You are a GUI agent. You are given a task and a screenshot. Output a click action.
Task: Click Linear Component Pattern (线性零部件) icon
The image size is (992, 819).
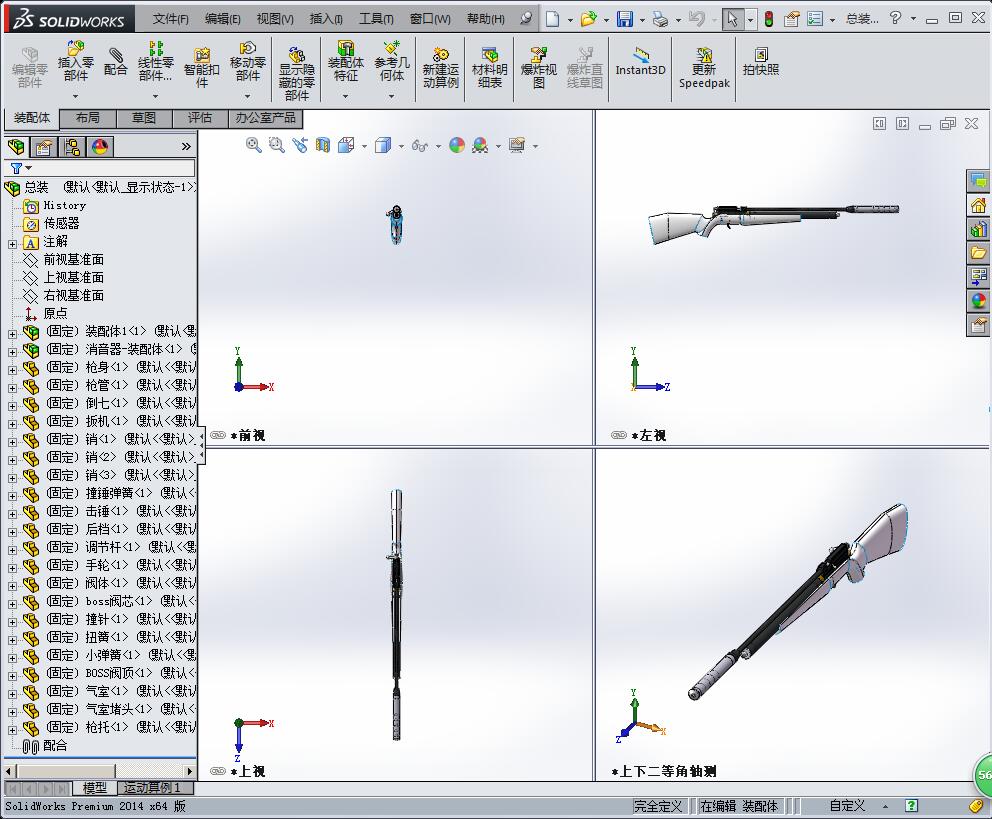[x=156, y=61]
